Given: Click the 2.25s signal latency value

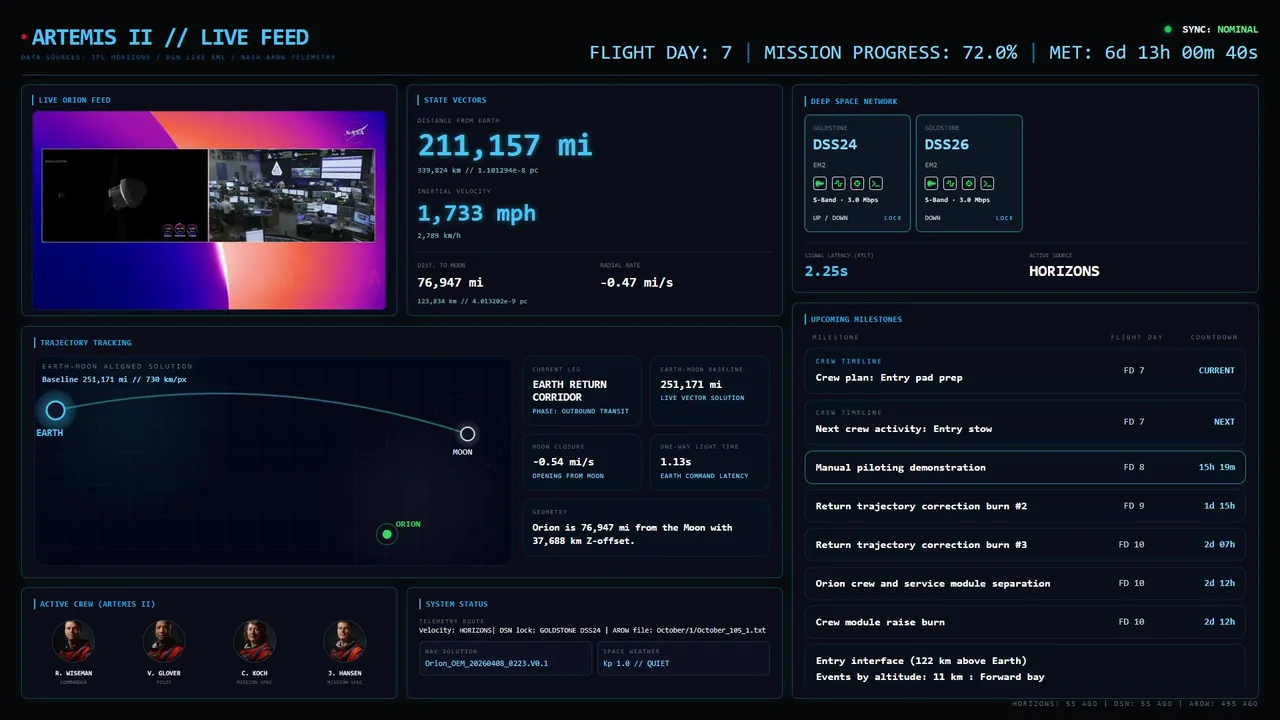Looking at the screenshot, I should tap(827, 271).
